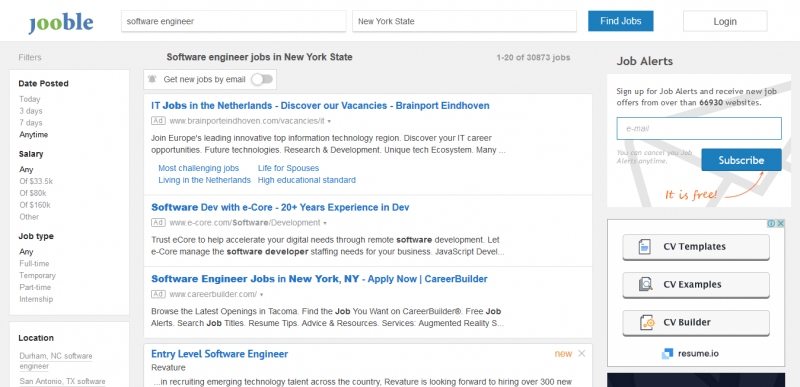The width and height of the screenshot is (800, 387).
Task: Open the resume.io logo link
Action: pyautogui.click(x=690, y=353)
